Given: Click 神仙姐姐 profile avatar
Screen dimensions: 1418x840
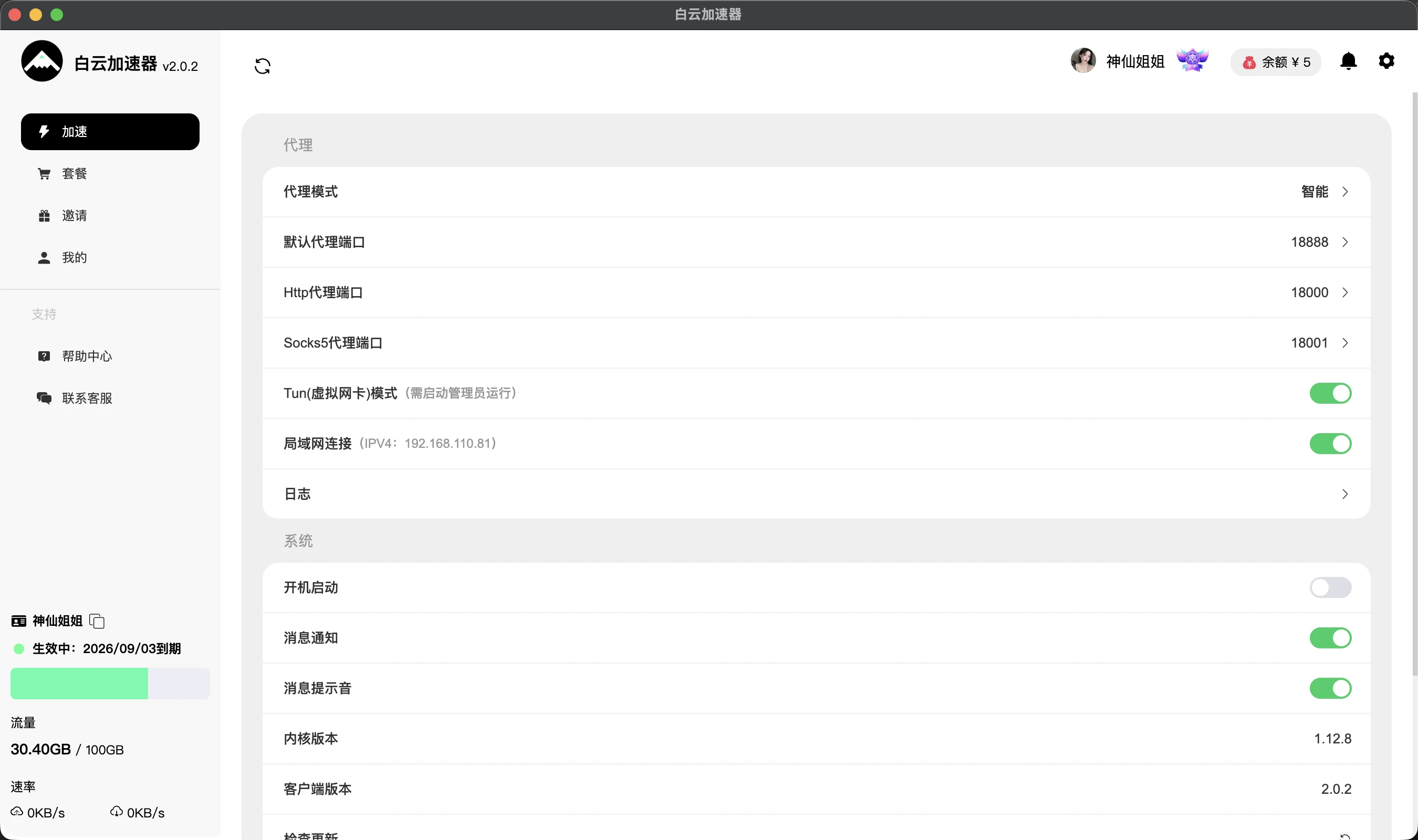Looking at the screenshot, I should [x=1083, y=60].
